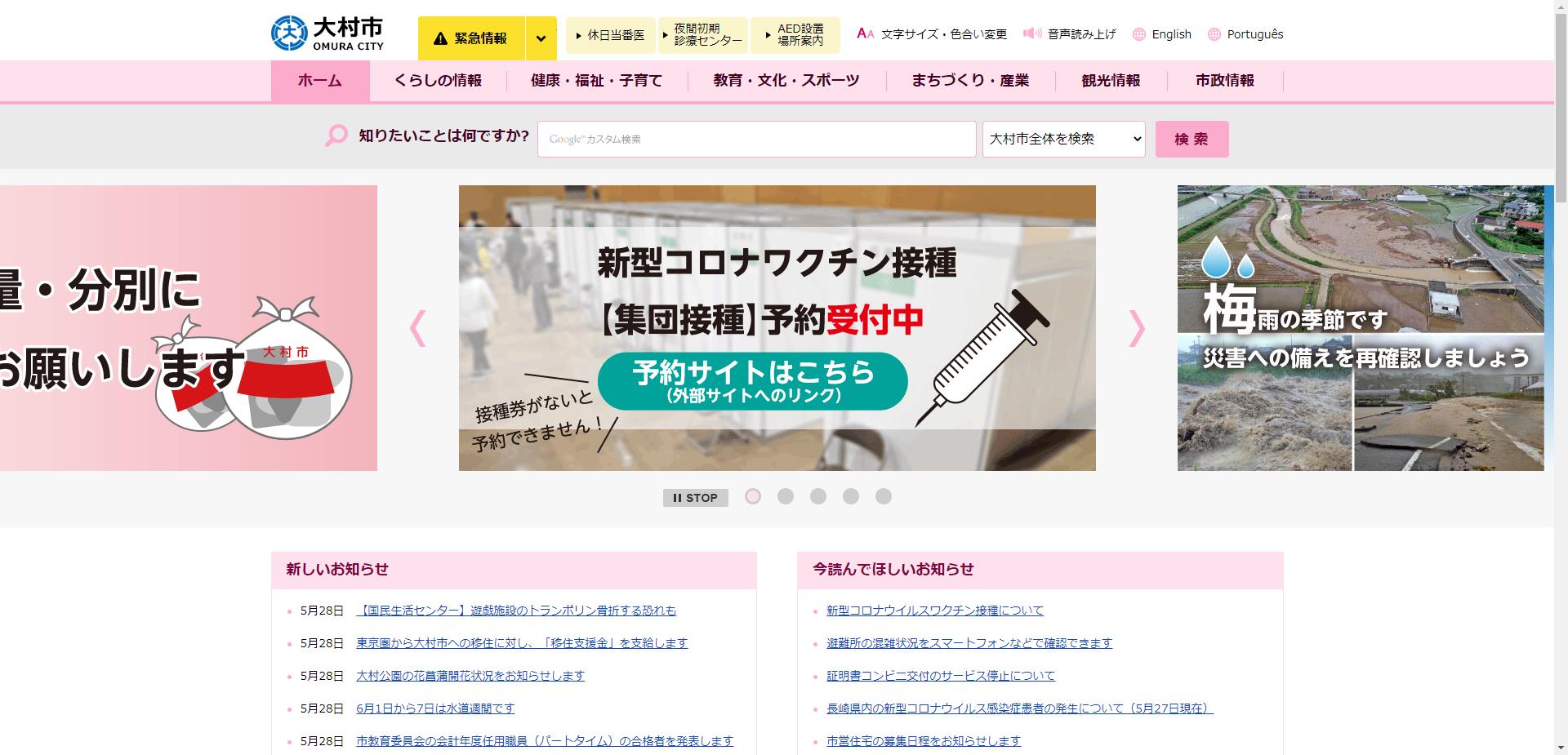Select the fifth carousel slide dot
This screenshot has height=755, width=1568.
pos(884,496)
